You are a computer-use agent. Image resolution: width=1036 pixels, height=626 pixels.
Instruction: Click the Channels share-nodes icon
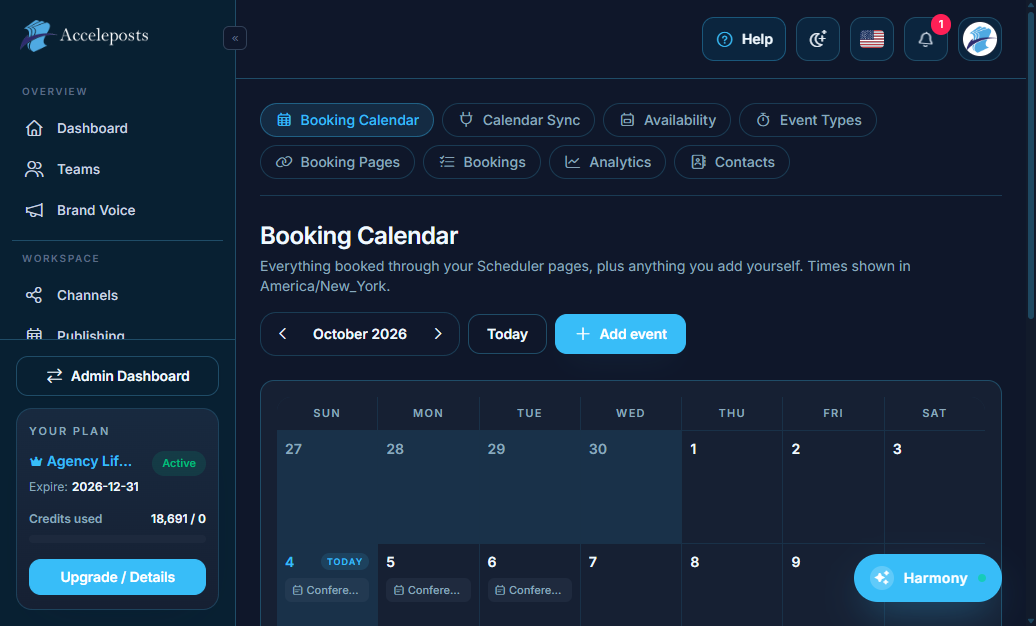[34, 295]
